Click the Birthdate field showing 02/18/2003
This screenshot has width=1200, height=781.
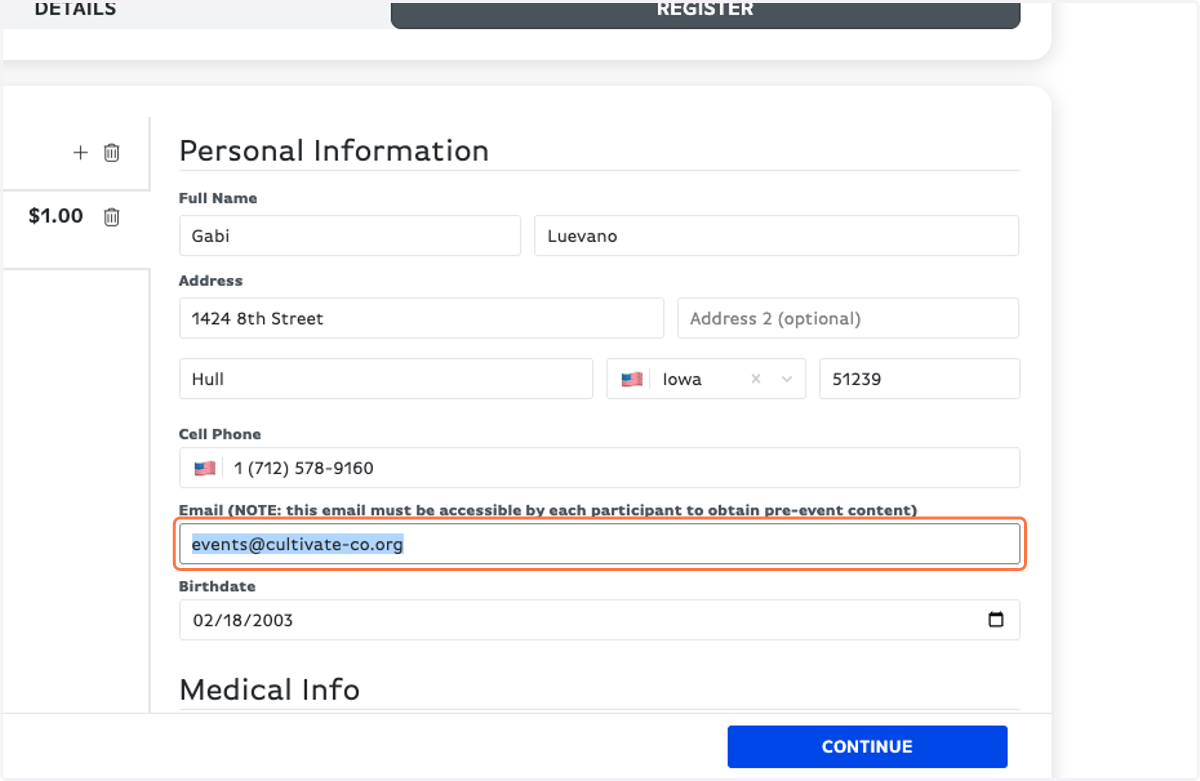(600, 620)
